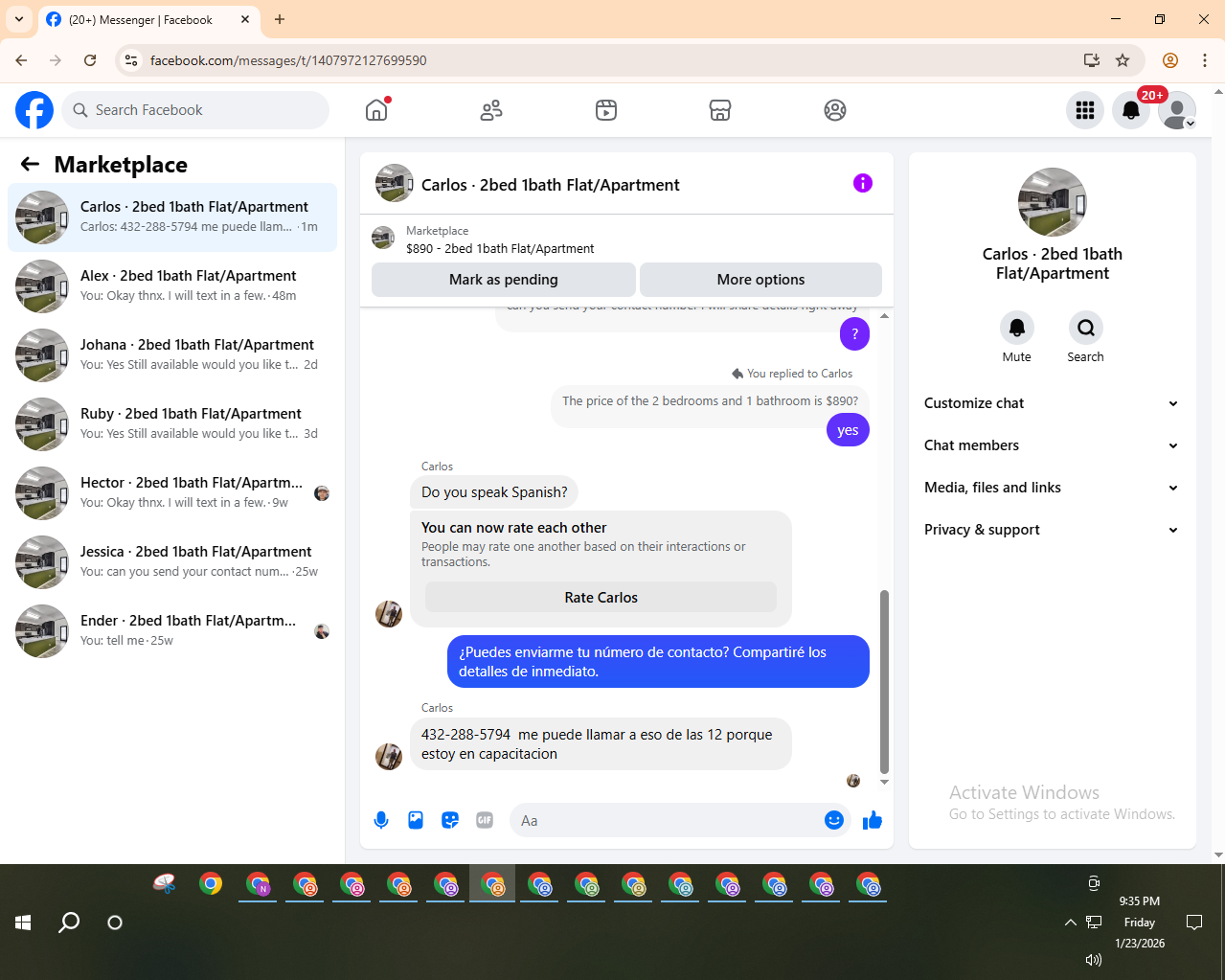Open Windows taskbar search

tap(69, 923)
